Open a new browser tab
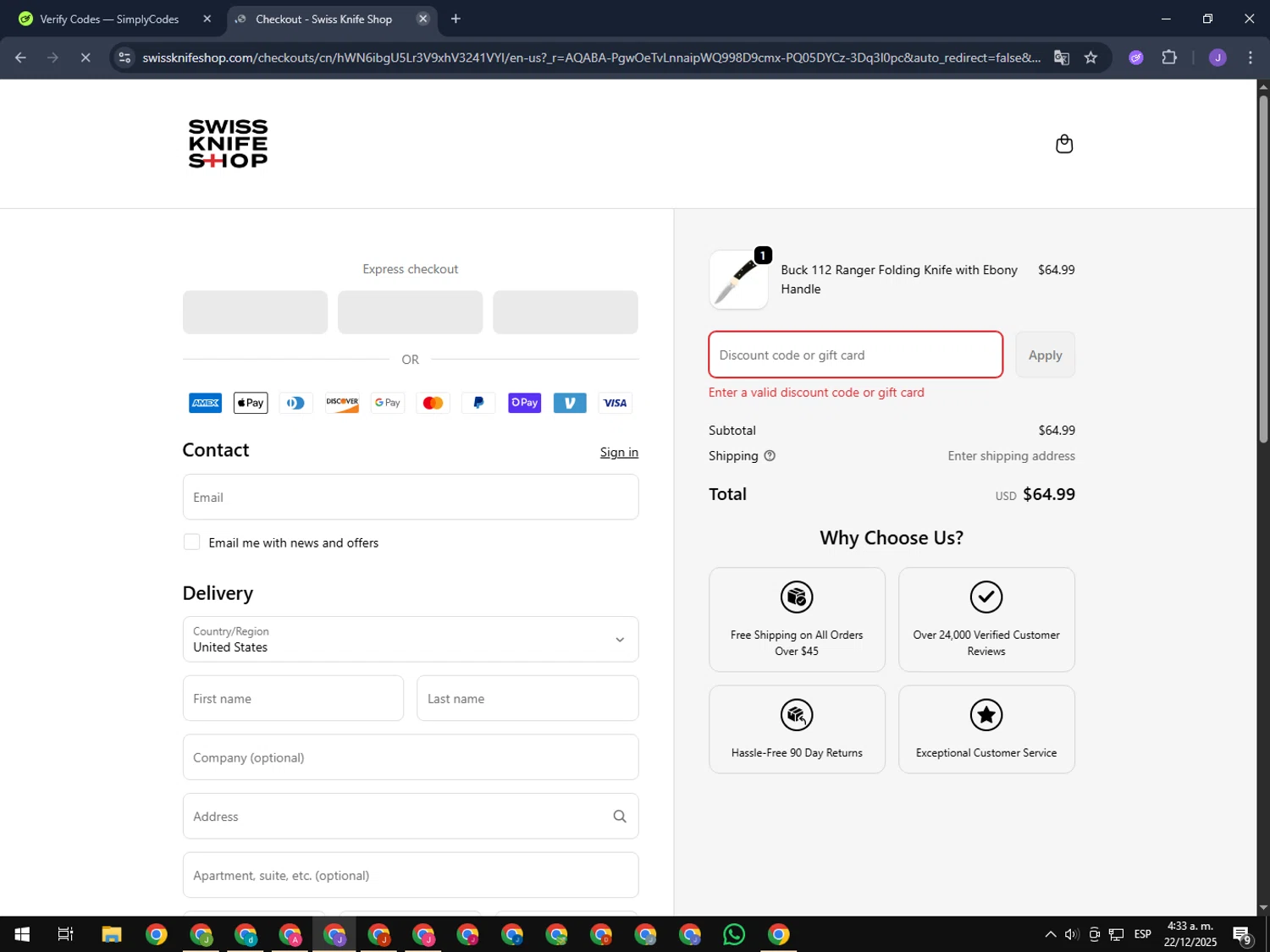 point(456,19)
